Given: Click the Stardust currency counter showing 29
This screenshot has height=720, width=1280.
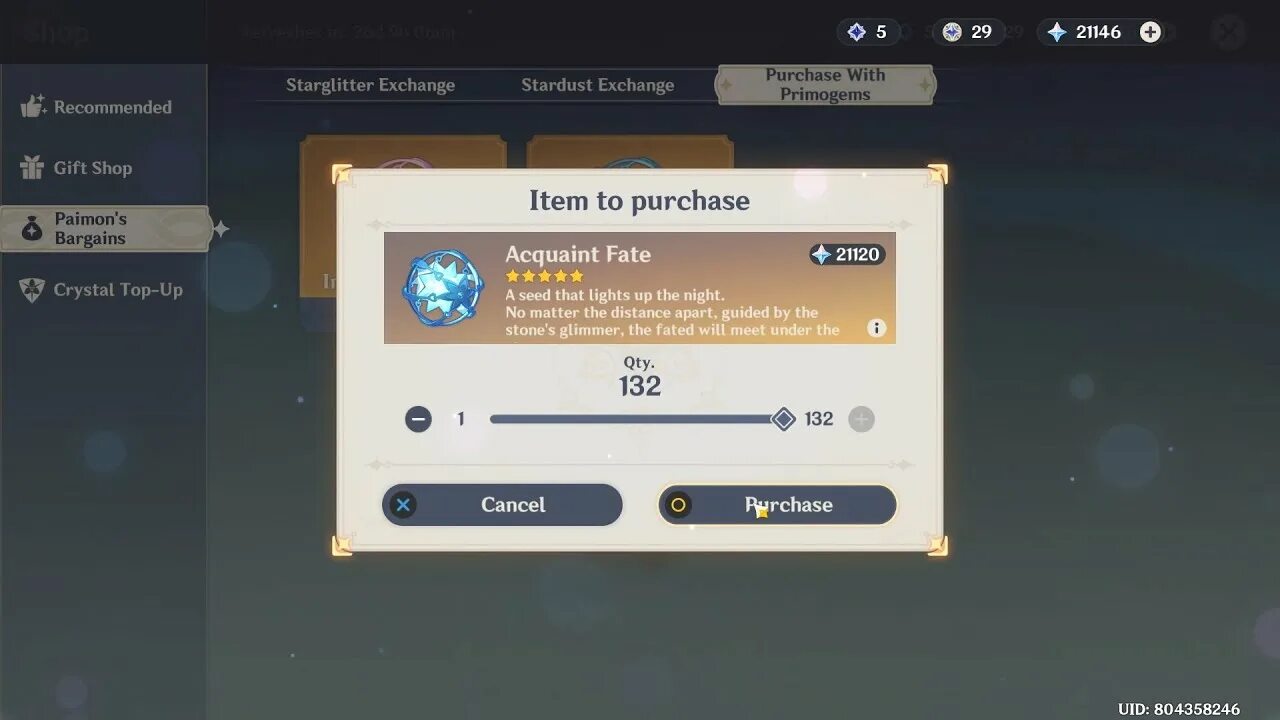Looking at the screenshot, I should point(967,32).
